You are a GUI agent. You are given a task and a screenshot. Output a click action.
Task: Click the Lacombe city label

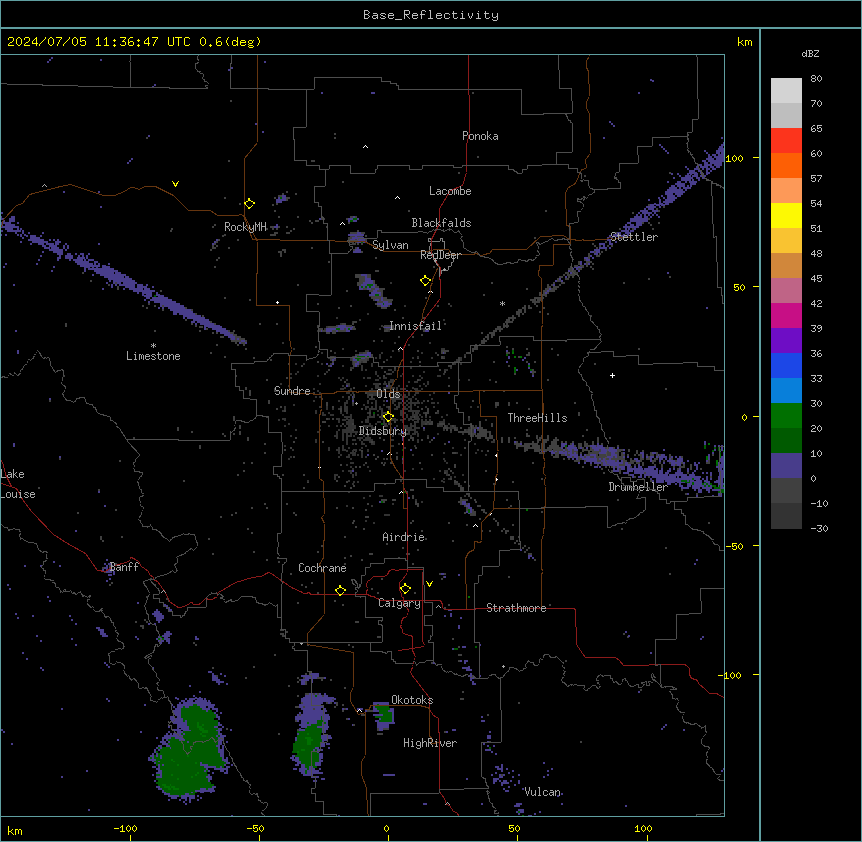pyautogui.click(x=450, y=191)
